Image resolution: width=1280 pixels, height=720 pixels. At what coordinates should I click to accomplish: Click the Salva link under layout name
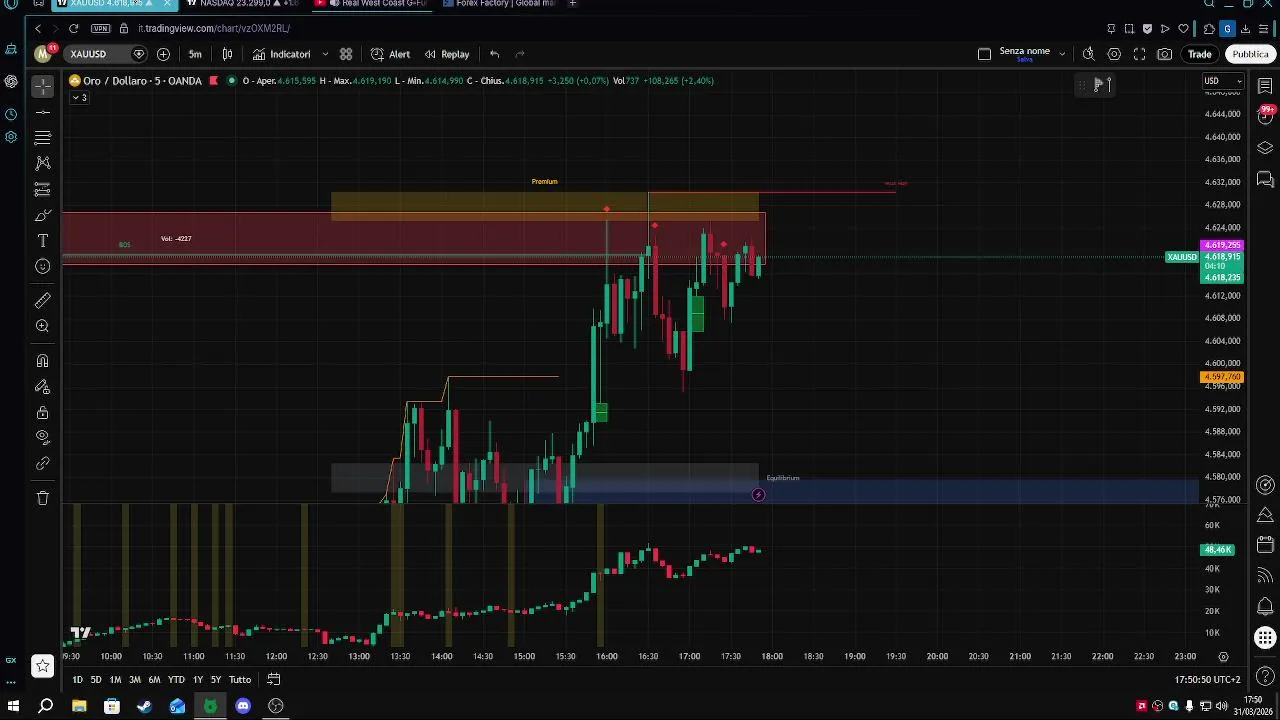click(1024, 60)
